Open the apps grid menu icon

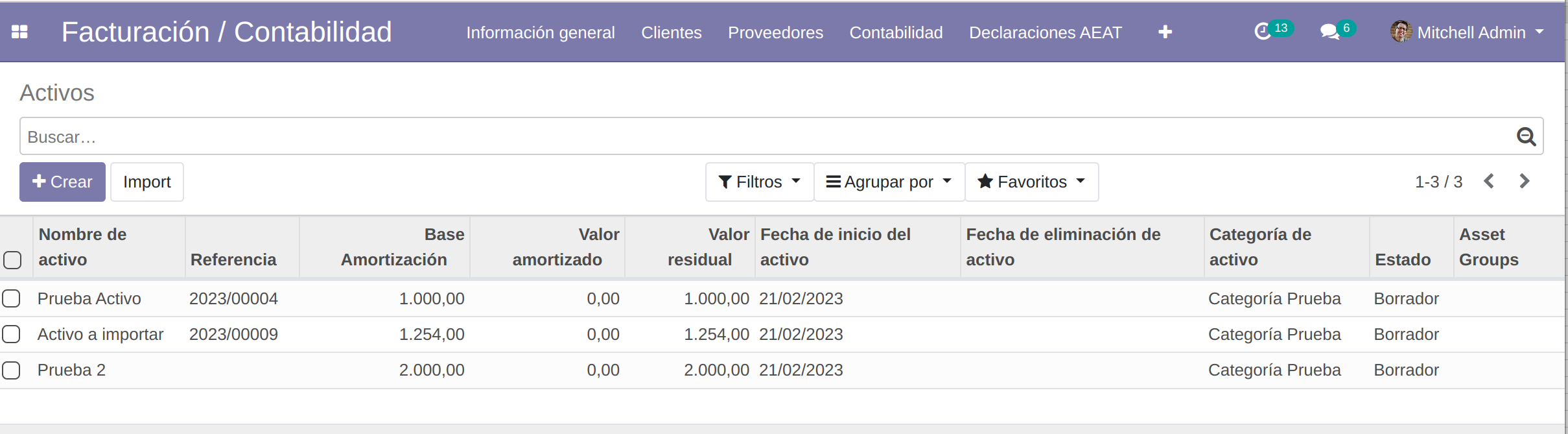[19, 32]
